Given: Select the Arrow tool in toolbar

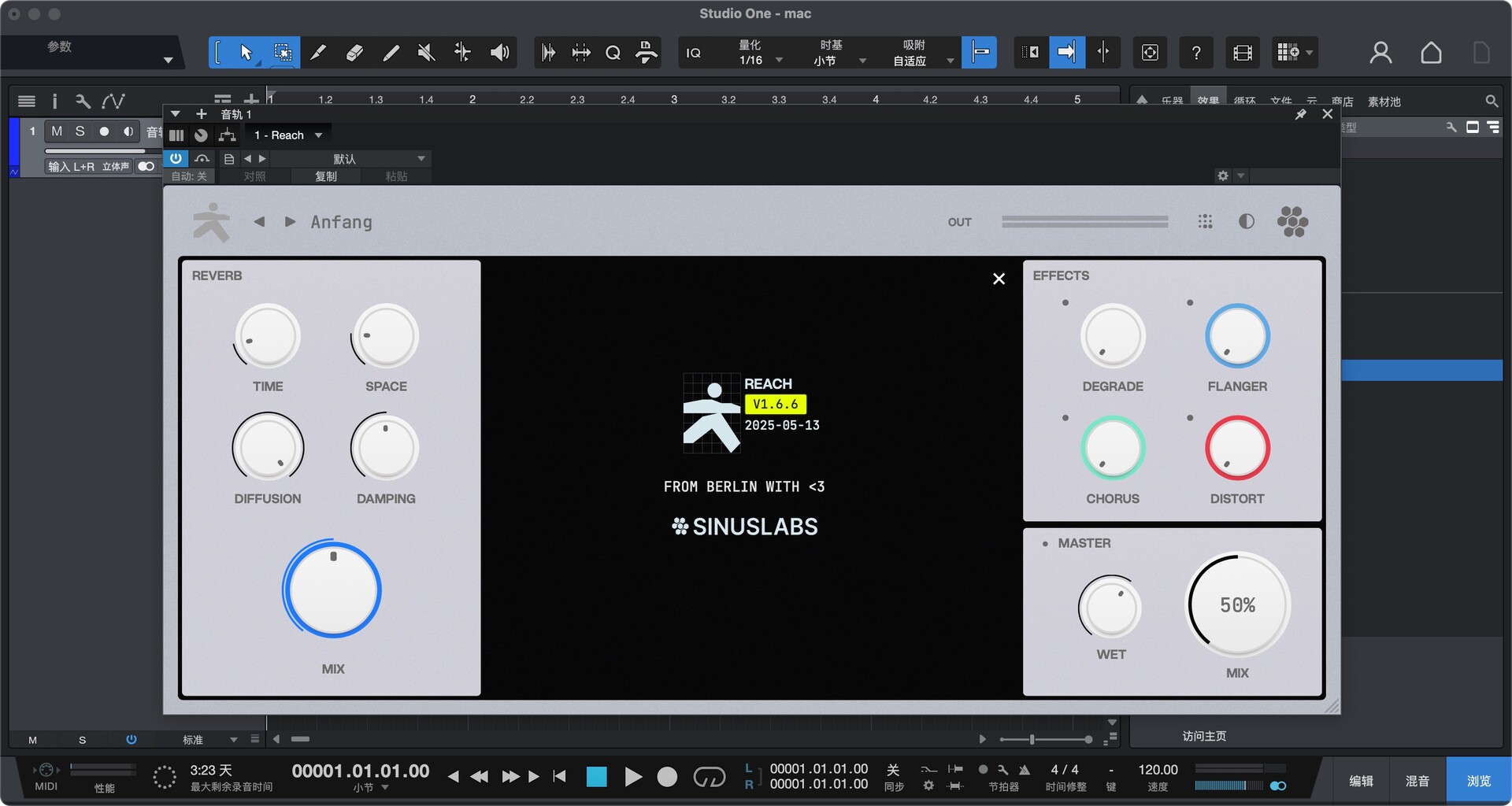Looking at the screenshot, I should (246, 53).
